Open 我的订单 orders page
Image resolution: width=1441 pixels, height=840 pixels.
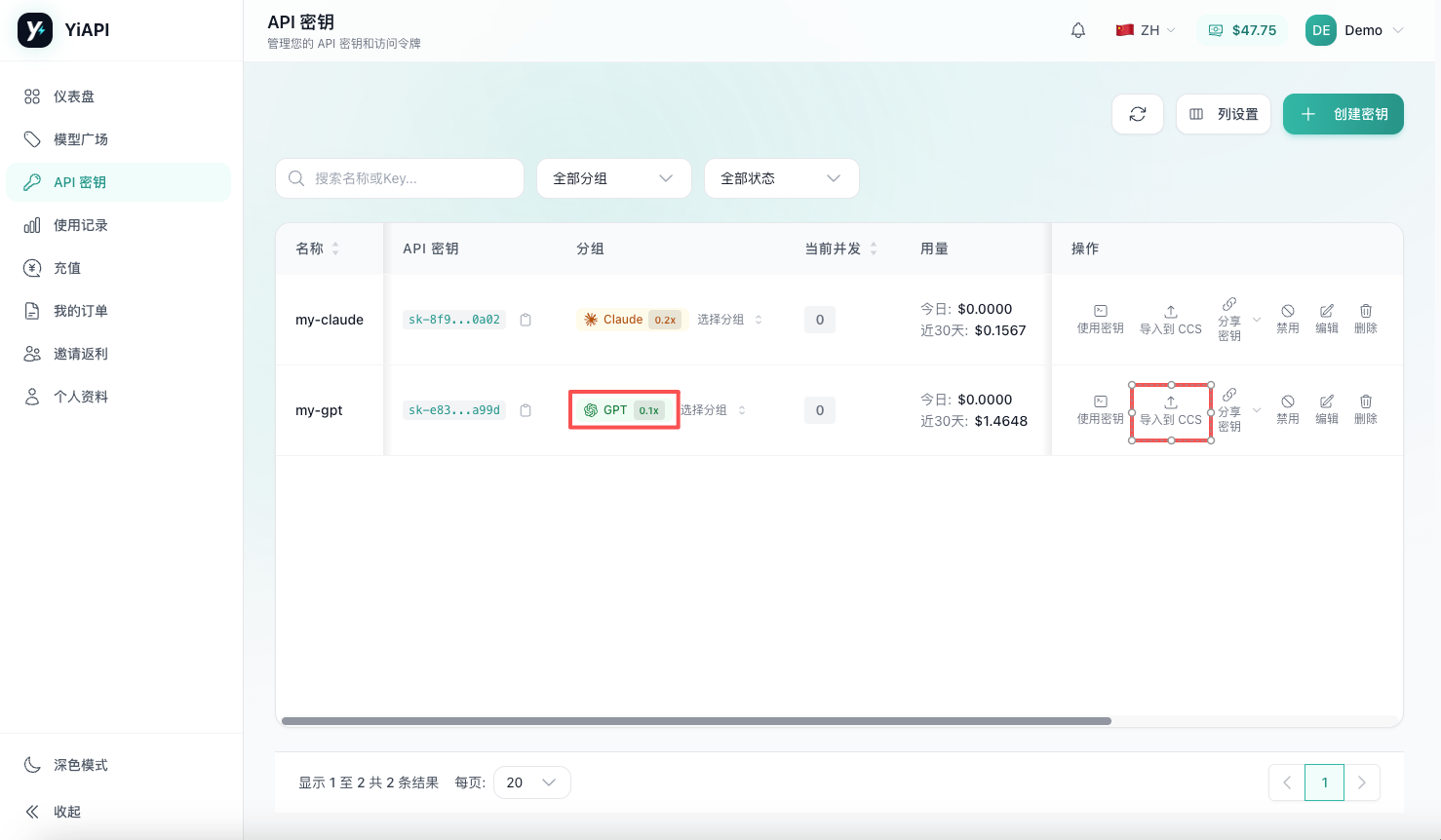119,311
